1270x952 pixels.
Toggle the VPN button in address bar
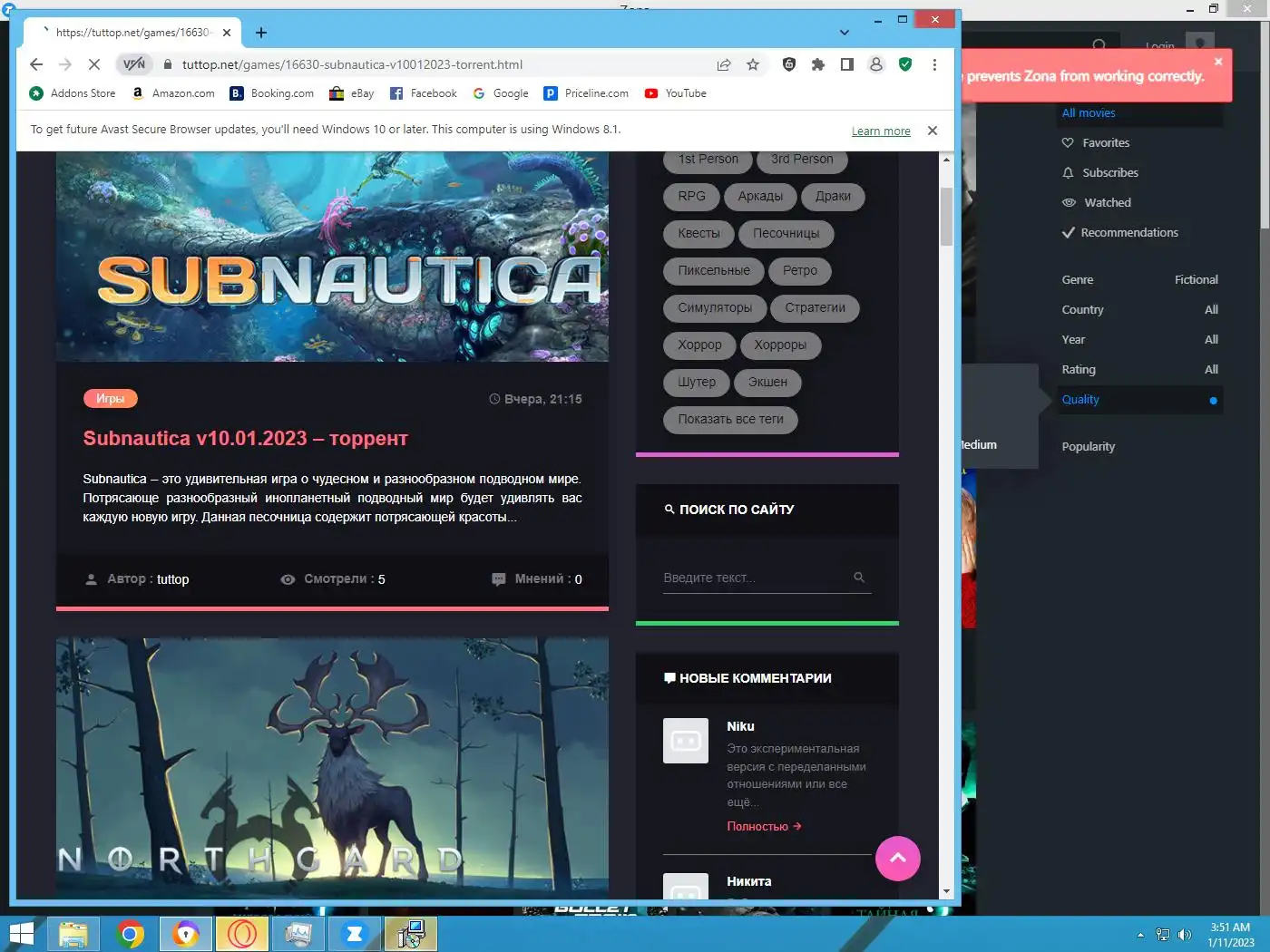pos(134,64)
